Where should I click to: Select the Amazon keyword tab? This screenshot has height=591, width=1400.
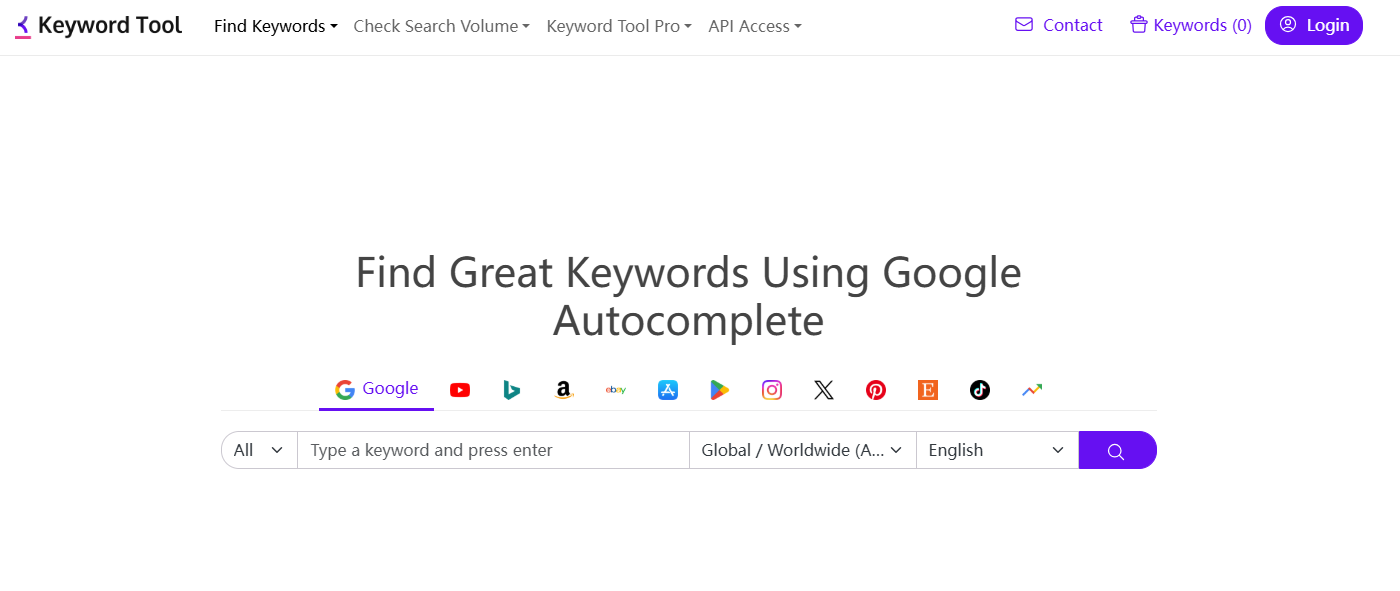(x=564, y=390)
